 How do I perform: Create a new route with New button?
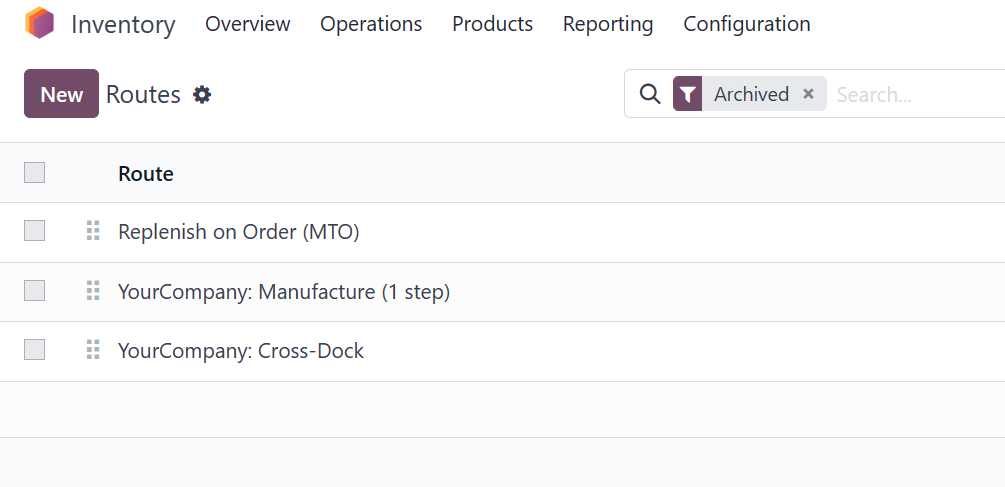pyautogui.click(x=62, y=94)
